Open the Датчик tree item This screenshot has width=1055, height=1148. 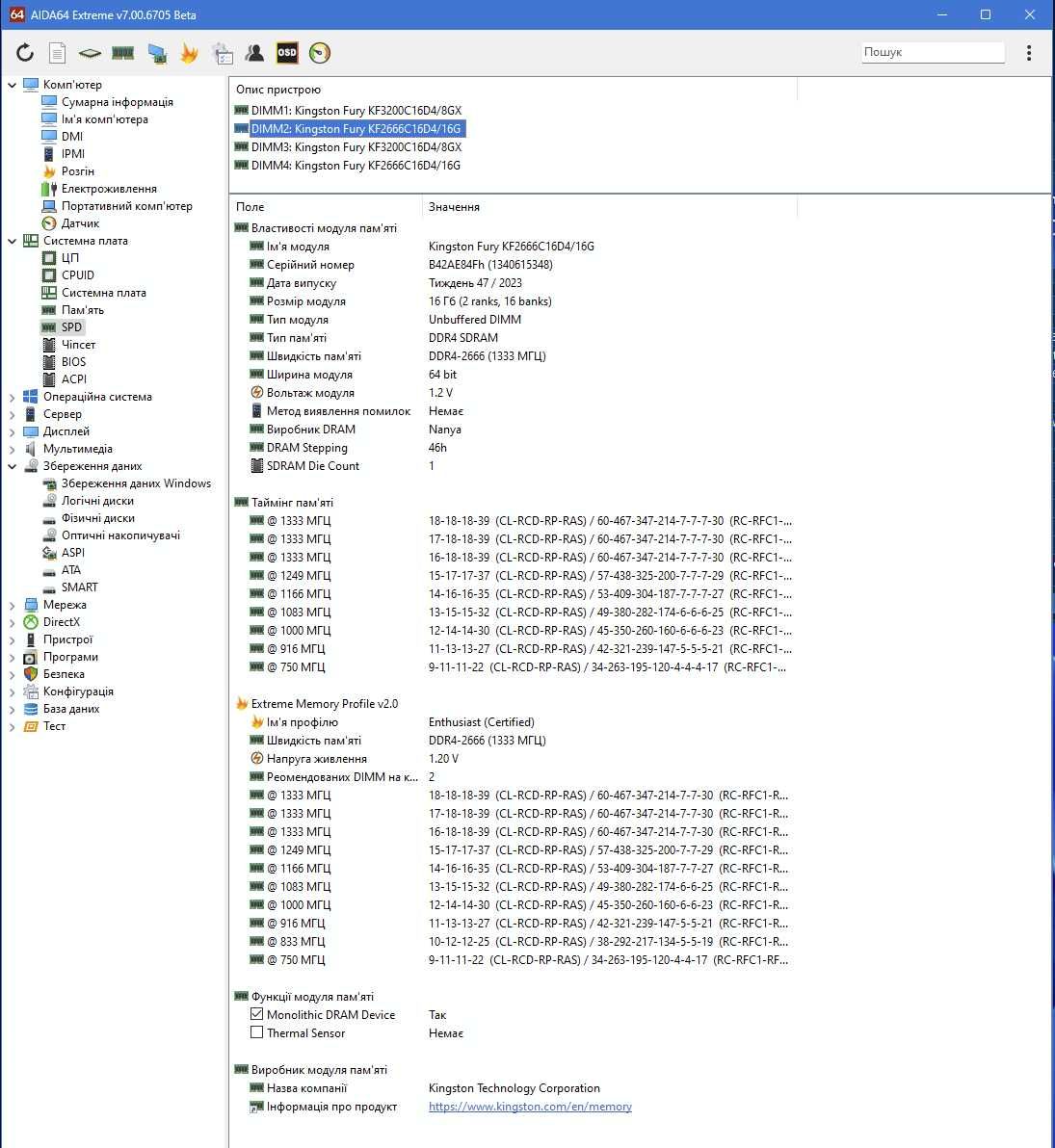tap(80, 223)
